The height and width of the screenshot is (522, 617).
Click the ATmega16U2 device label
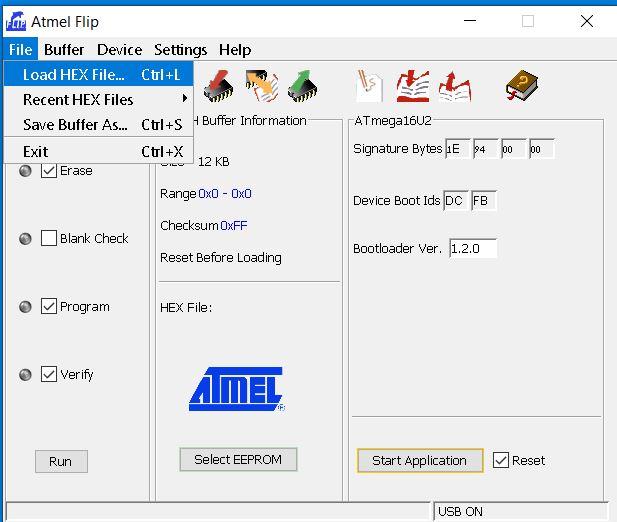393,120
